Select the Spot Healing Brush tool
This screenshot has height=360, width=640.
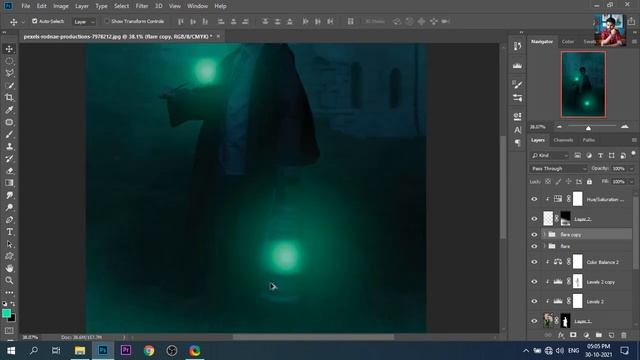pos(9,122)
